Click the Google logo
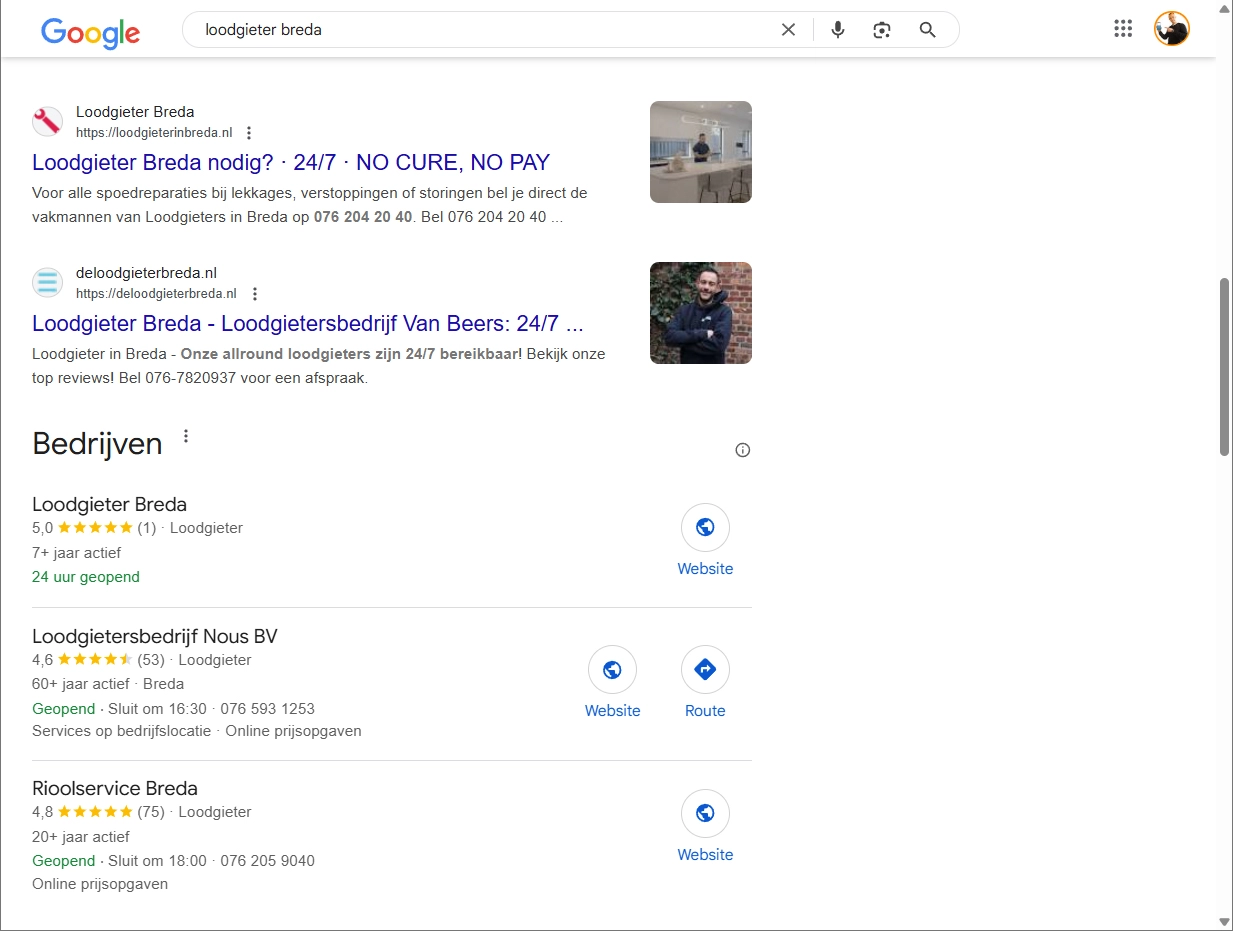Image resolution: width=1233 pixels, height=931 pixels. click(90, 31)
